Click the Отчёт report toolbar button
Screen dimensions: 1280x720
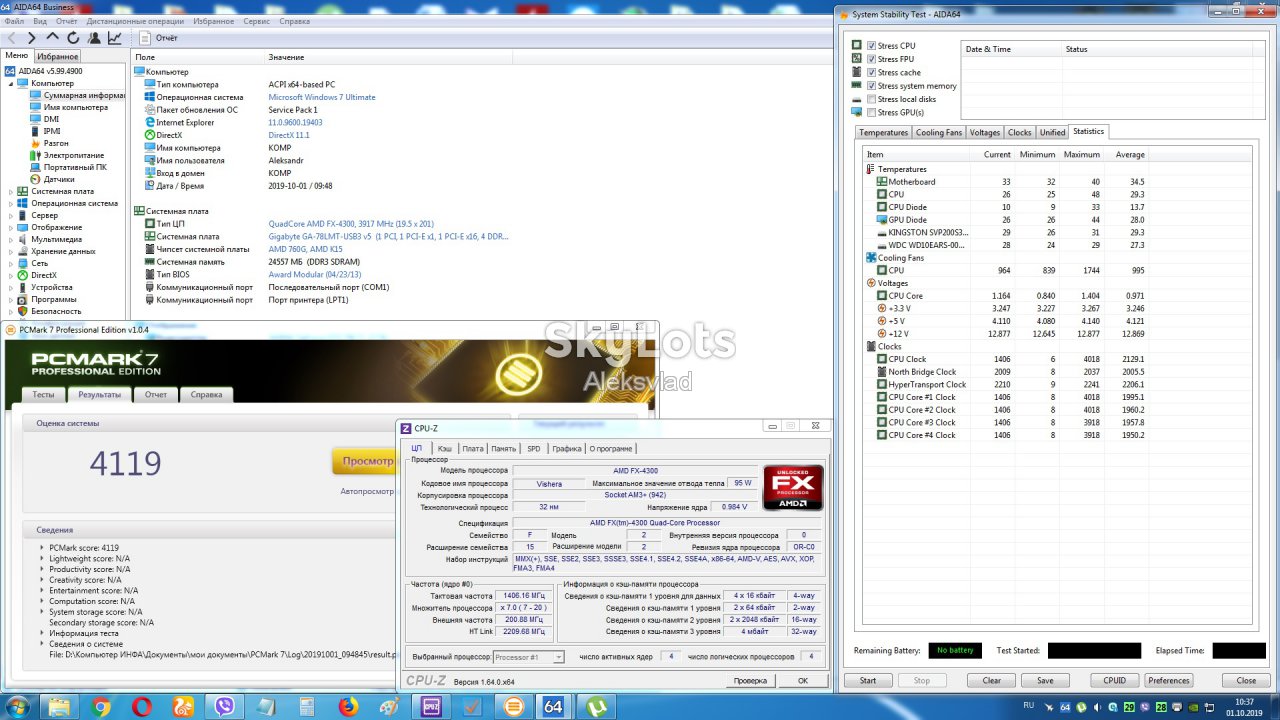pos(159,38)
